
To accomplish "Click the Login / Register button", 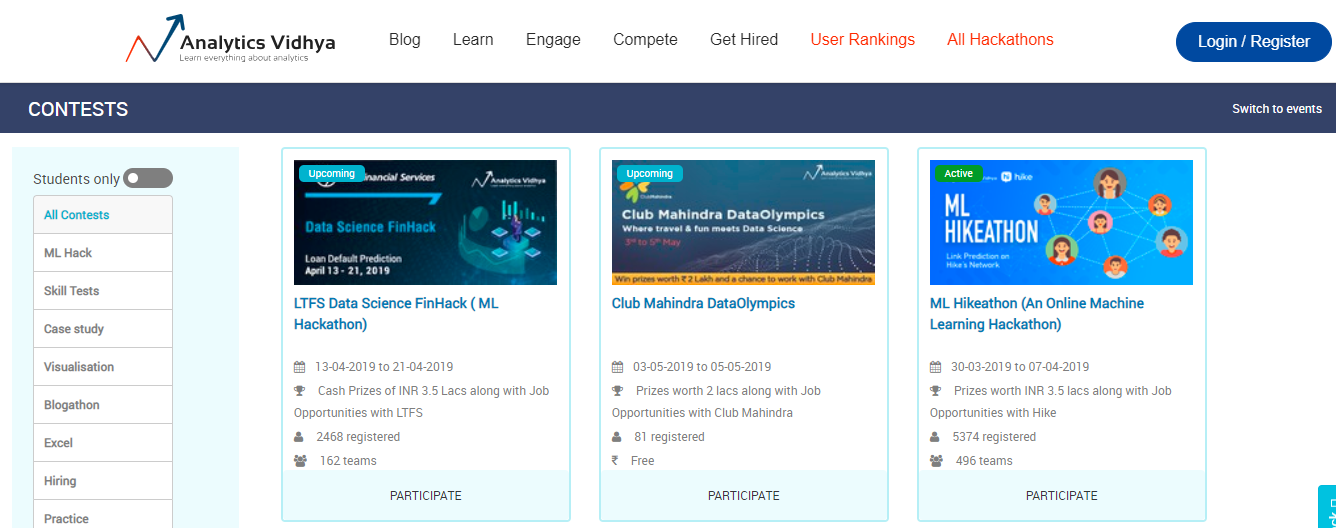I will click(1253, 42).
